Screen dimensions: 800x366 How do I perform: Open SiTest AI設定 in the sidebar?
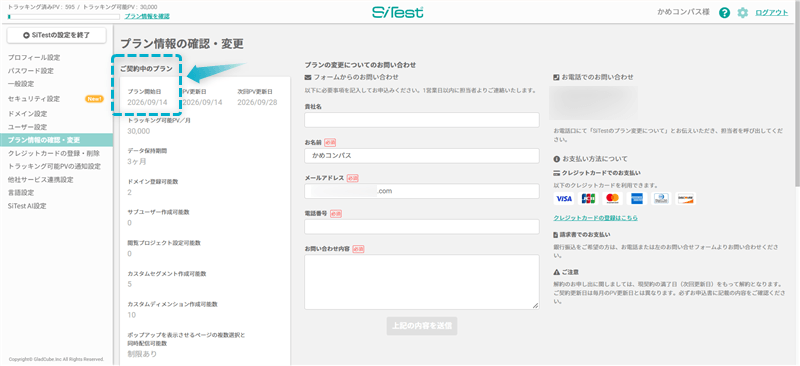(x=27, y=206)
